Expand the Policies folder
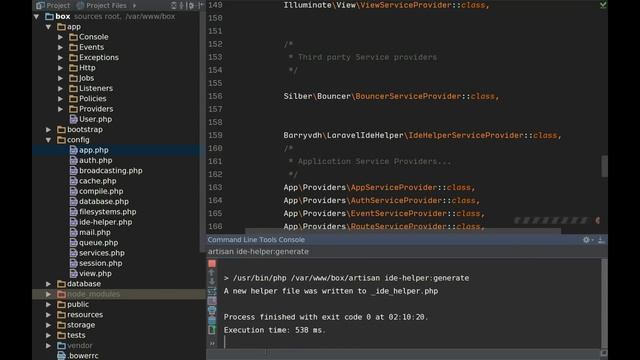Viewport: 640px width, 360px height. pyautogui.click(x=60, y=99)
